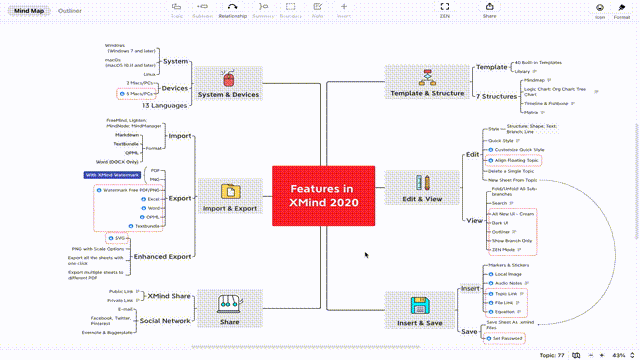
Task: Select the Markers & Stickers topic
Action: click(509, 265)
